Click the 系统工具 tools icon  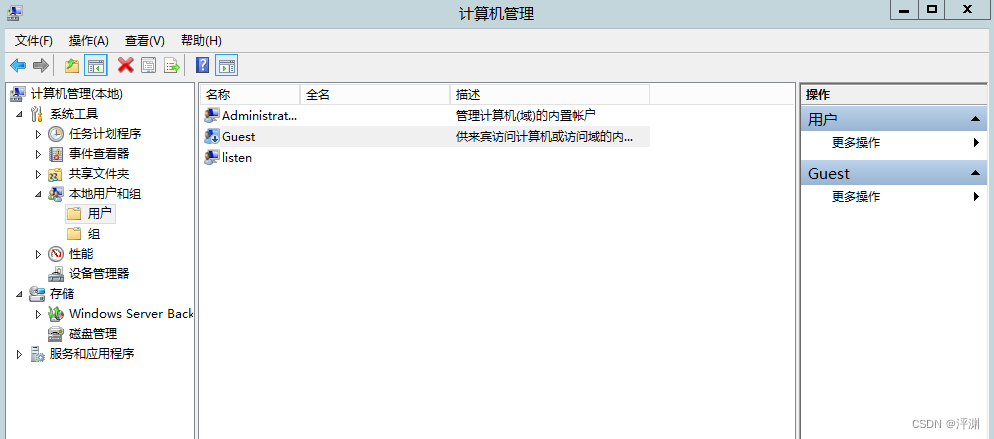tap(37, 114)
